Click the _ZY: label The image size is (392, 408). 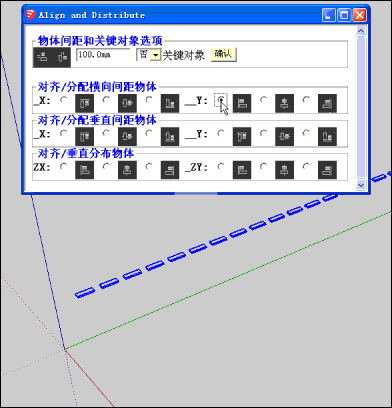click(196, 167)
